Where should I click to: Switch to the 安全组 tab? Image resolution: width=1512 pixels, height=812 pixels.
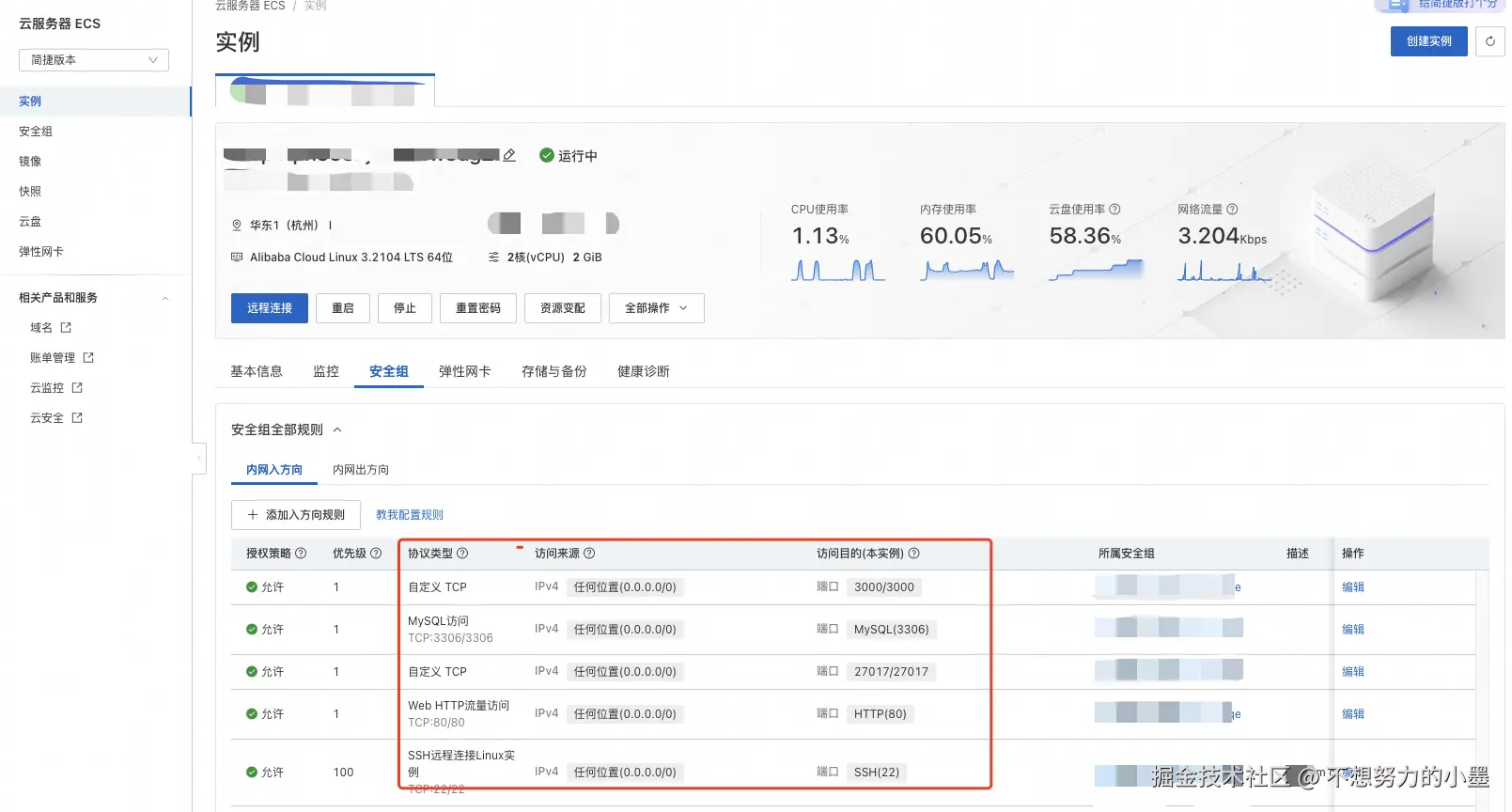coord(389,371)
